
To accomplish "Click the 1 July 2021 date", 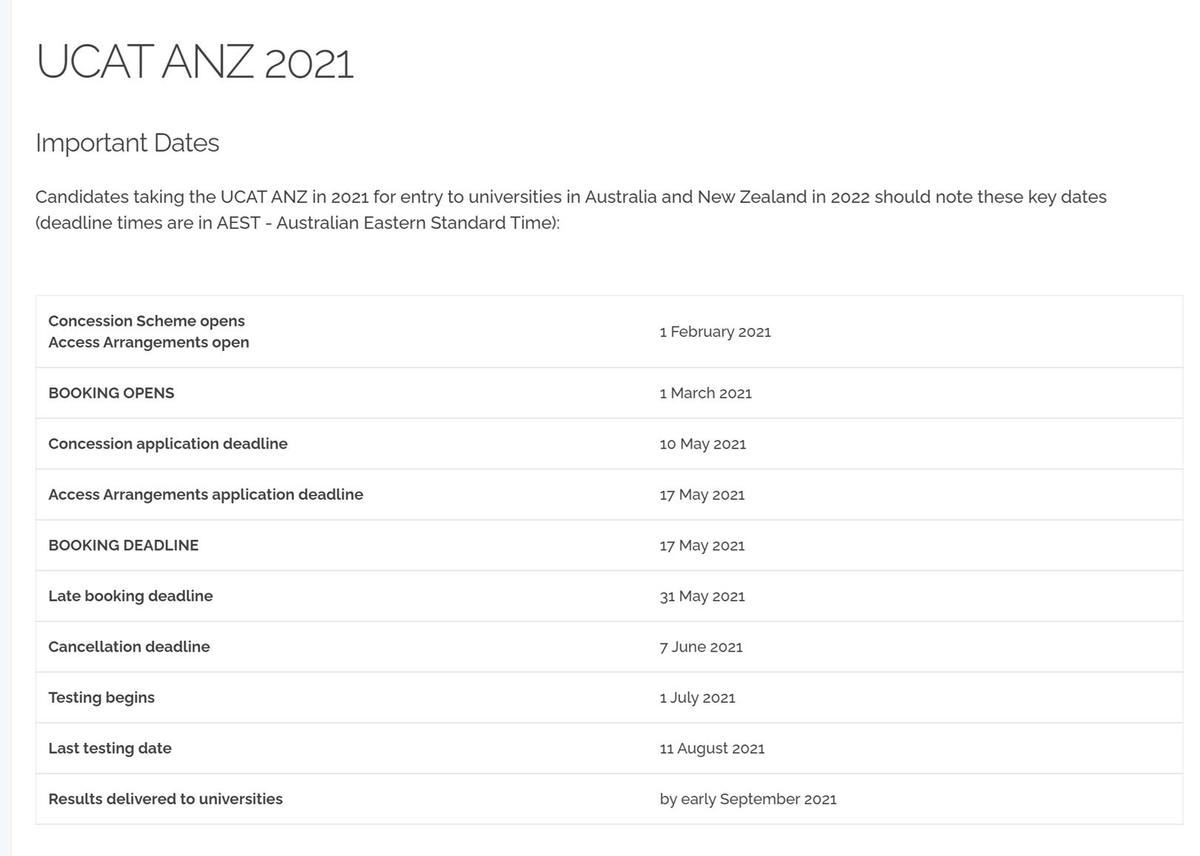I will click(698, 698).
